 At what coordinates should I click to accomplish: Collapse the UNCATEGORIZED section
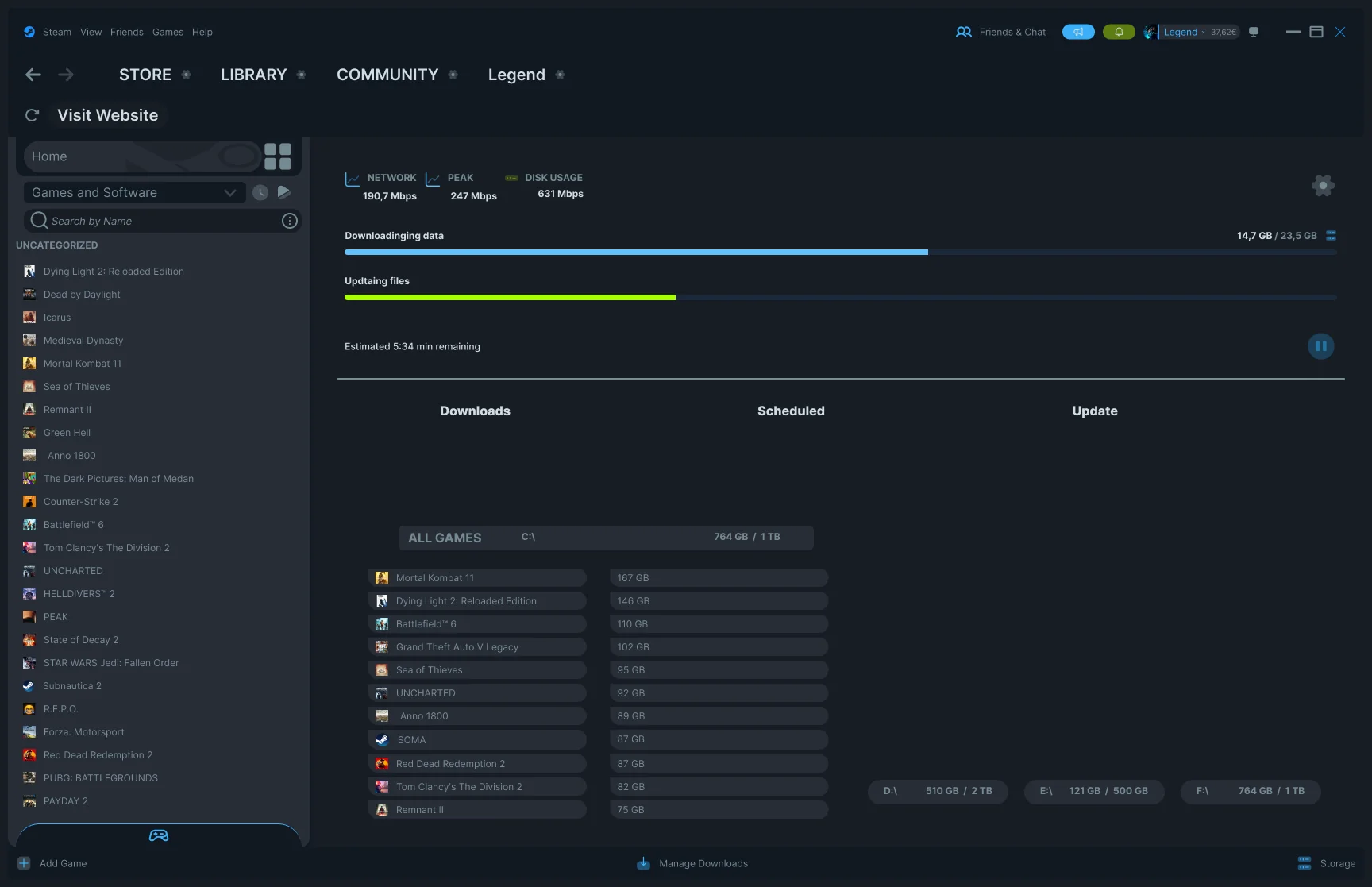(57, 245)
